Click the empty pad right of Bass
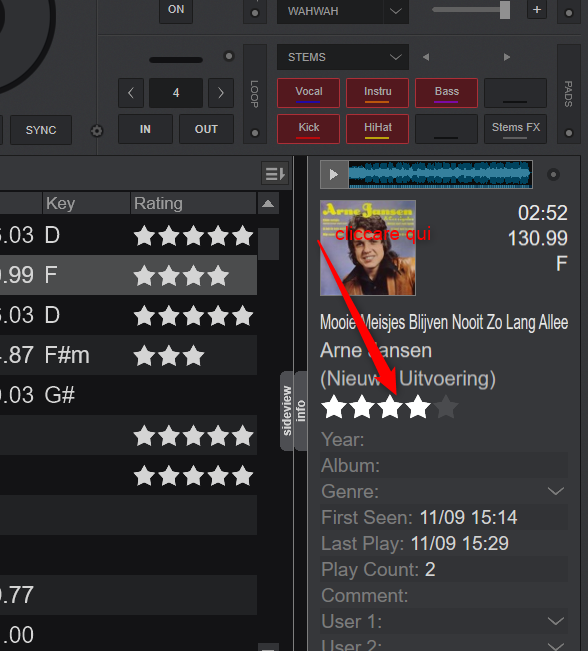 [515, 93]
